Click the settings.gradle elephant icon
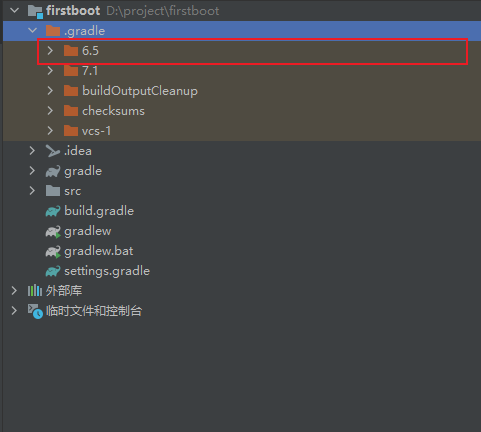 53,271
